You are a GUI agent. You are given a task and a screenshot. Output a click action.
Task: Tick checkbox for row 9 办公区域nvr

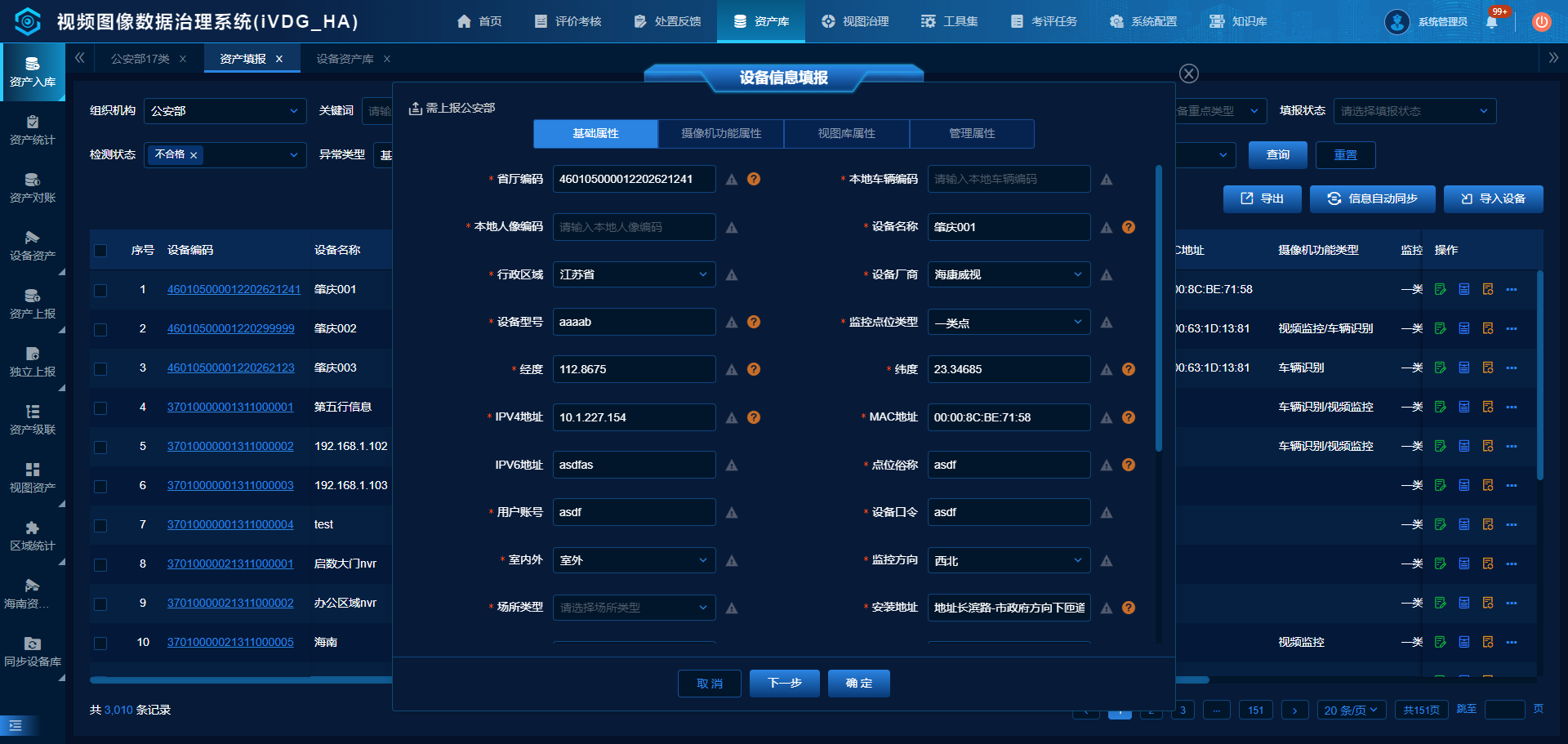coord(100,604)
